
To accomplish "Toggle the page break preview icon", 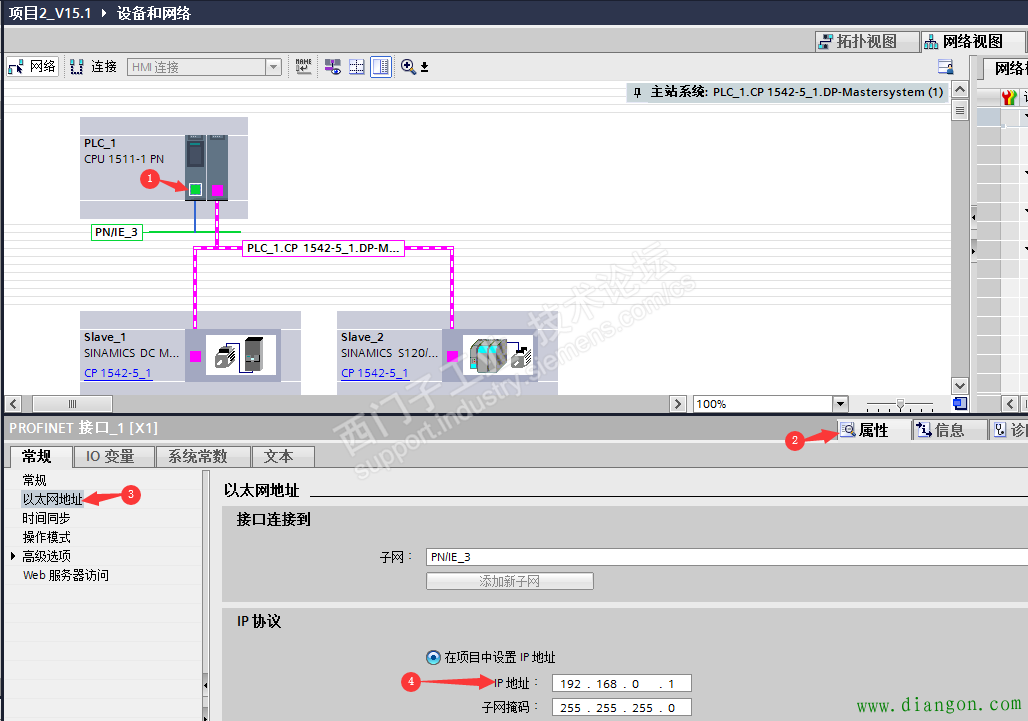I will (x=357, y=66).
